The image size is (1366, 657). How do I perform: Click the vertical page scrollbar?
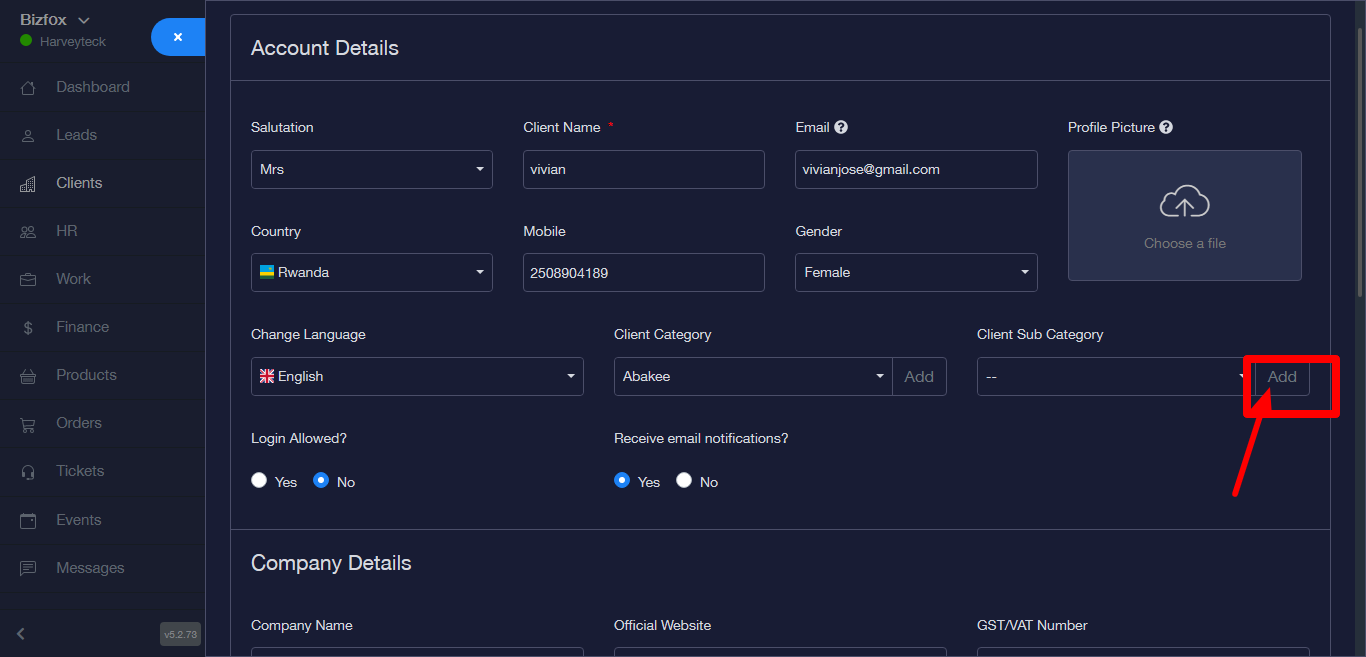[1359, 160]
